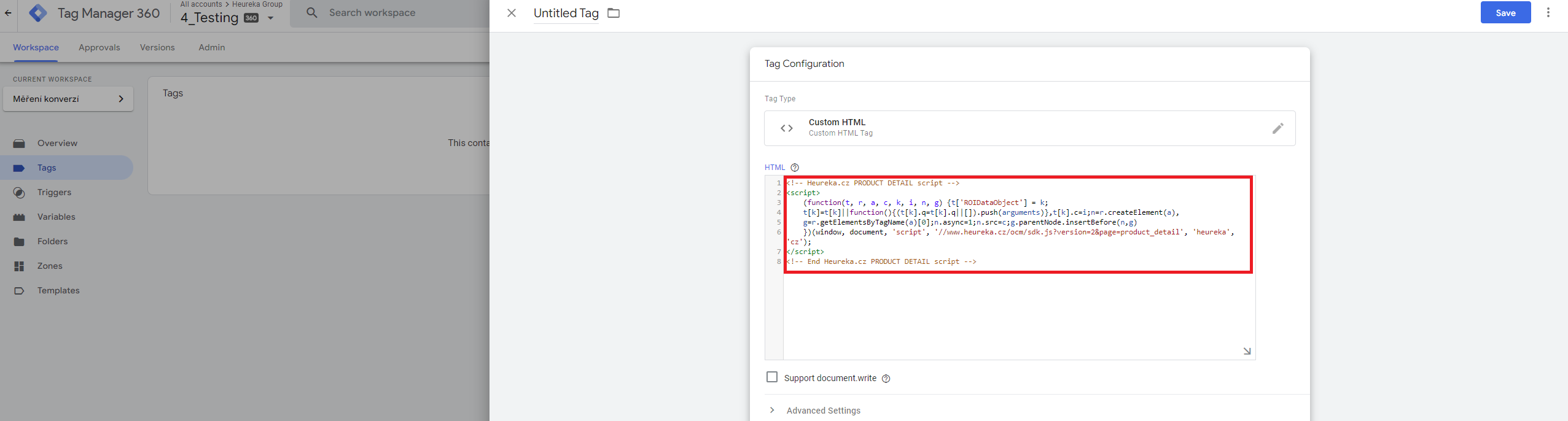Open the three-dot more options menu
Screen dimensions: 1568x421
pos(1548,13)
